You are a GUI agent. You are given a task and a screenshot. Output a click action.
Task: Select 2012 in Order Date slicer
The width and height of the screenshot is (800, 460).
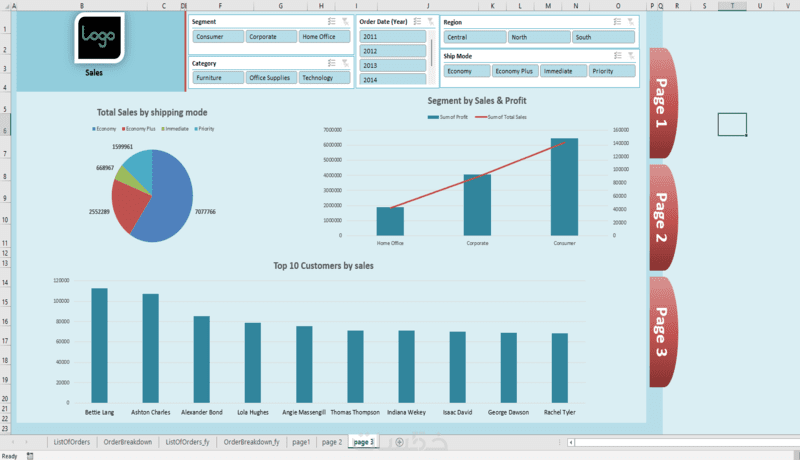[392, 51]
